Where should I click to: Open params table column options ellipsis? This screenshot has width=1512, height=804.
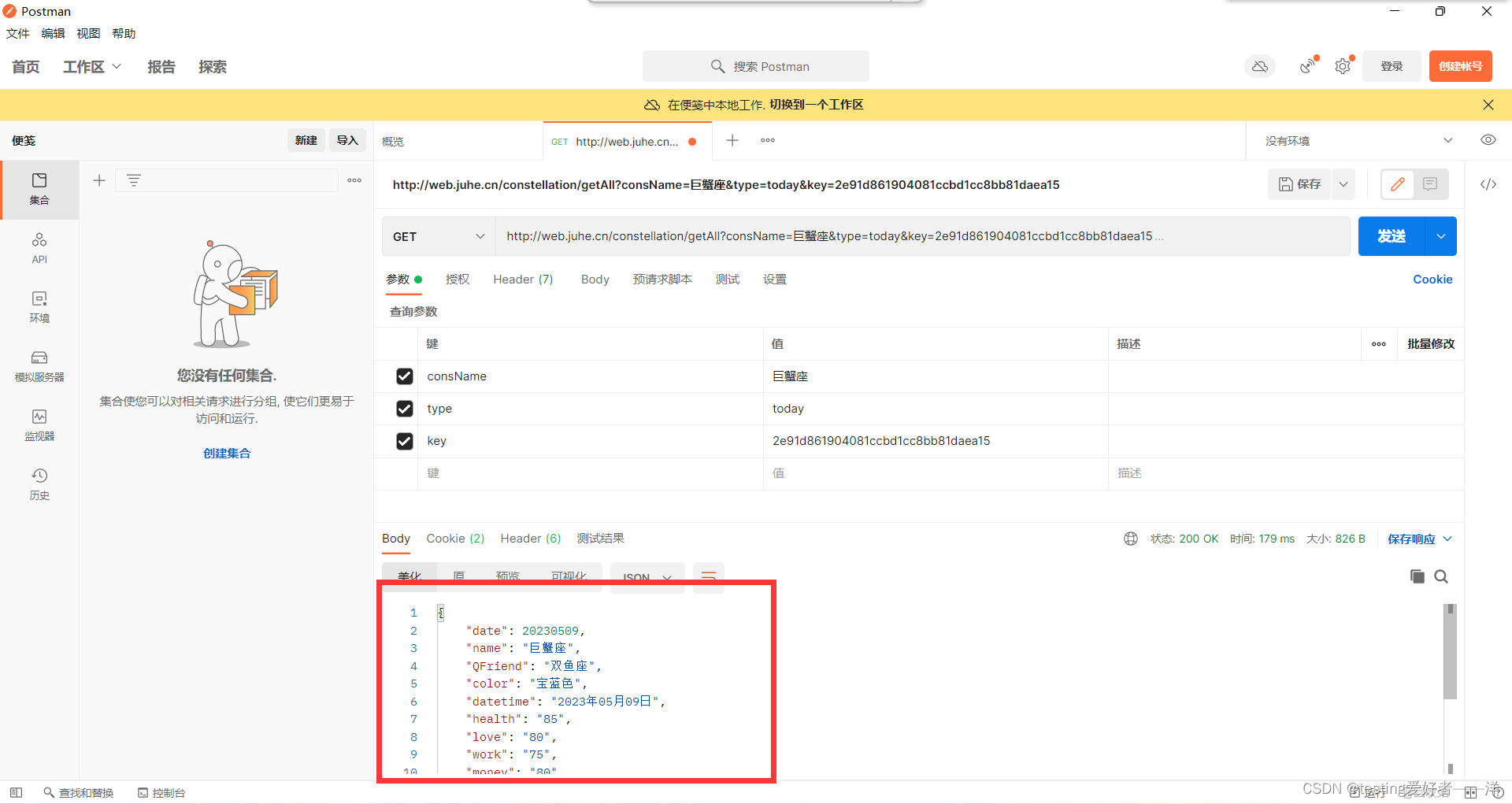coord(1379,344)
